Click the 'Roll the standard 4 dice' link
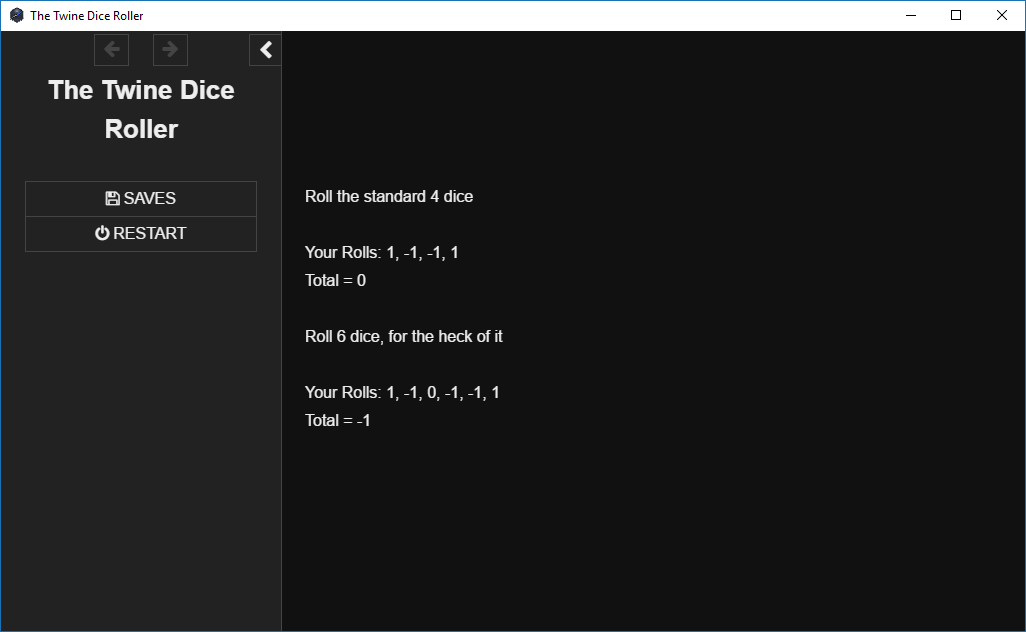Image resolution: width=1026 pixels, height=632 pixels. point(389,196)
